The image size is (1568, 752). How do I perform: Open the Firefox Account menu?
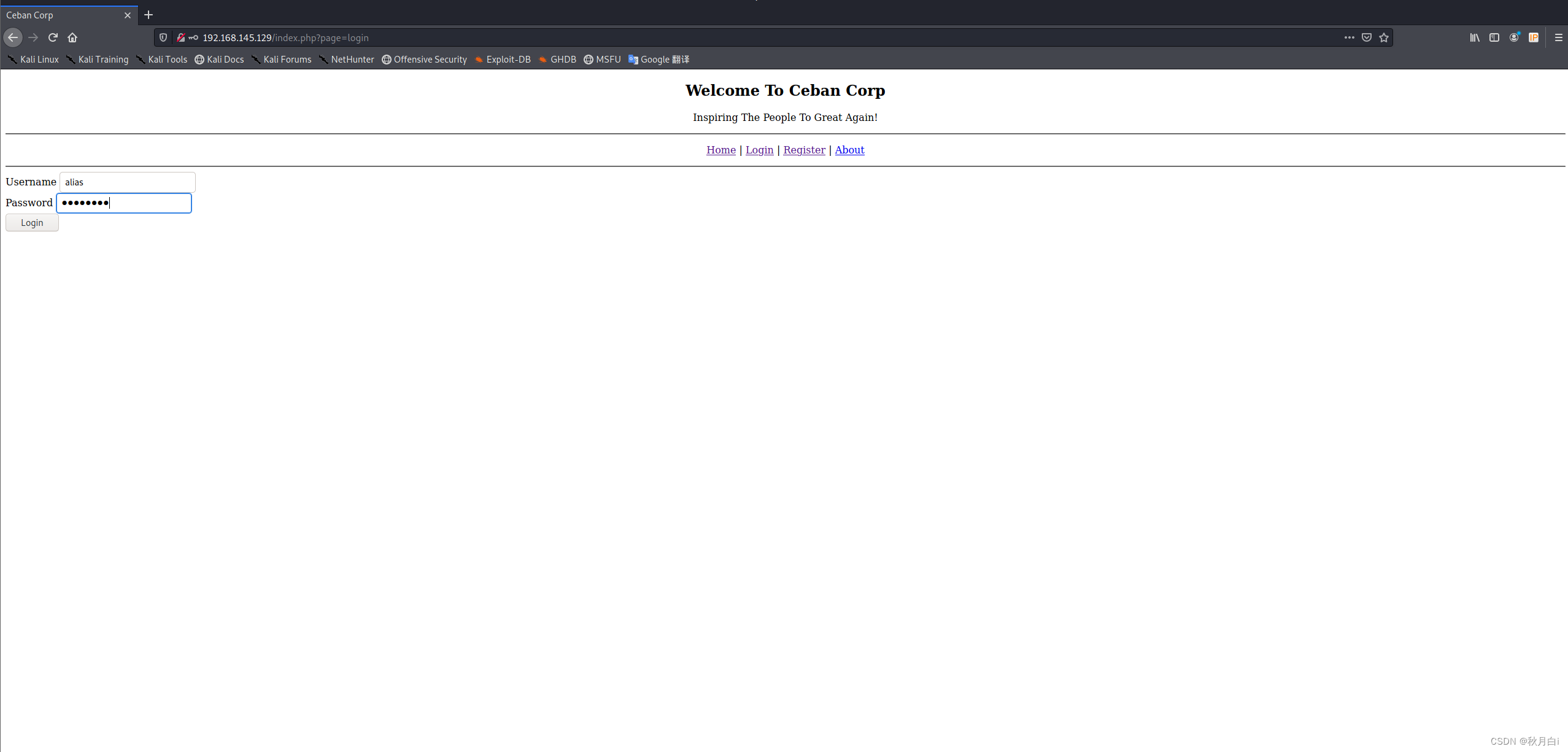[x=1515, y=37]
